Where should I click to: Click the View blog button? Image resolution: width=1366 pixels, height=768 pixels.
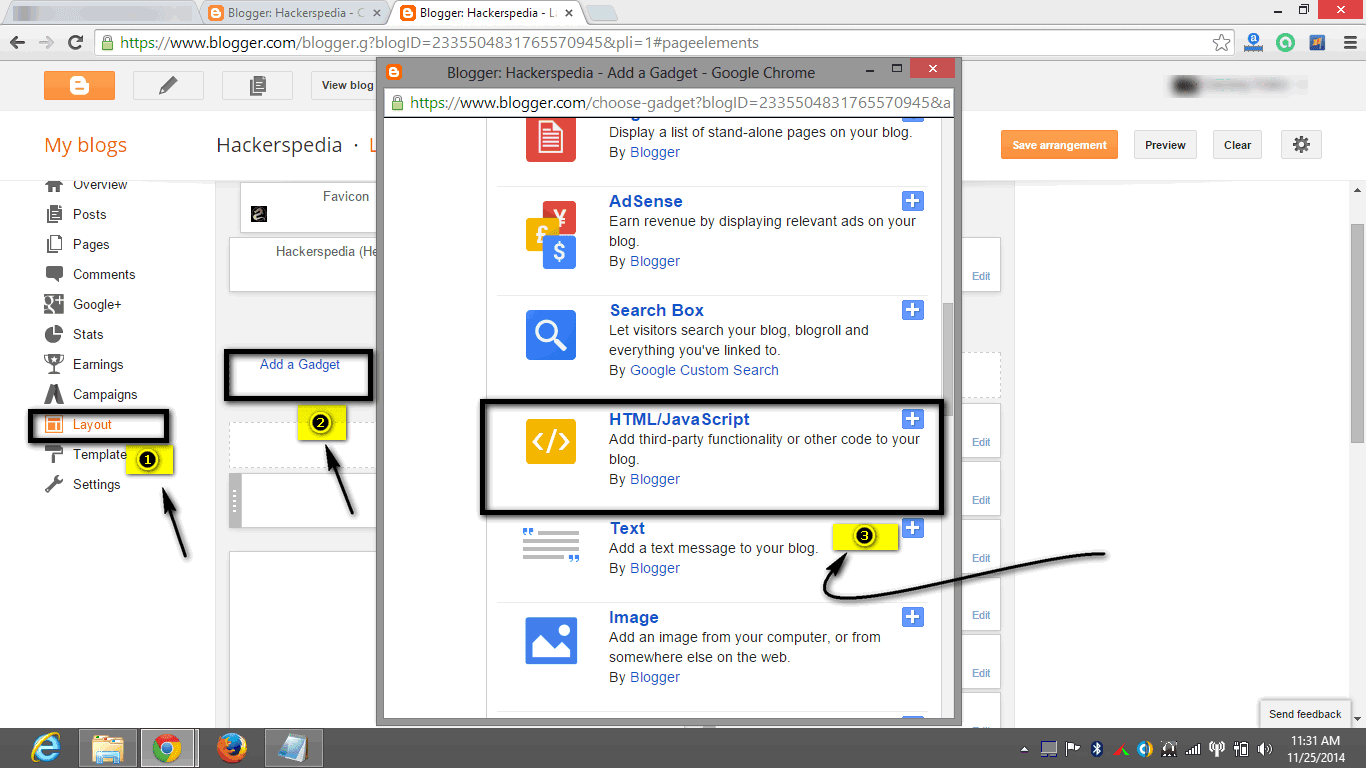pyautogui.click(x=346, y=85)
